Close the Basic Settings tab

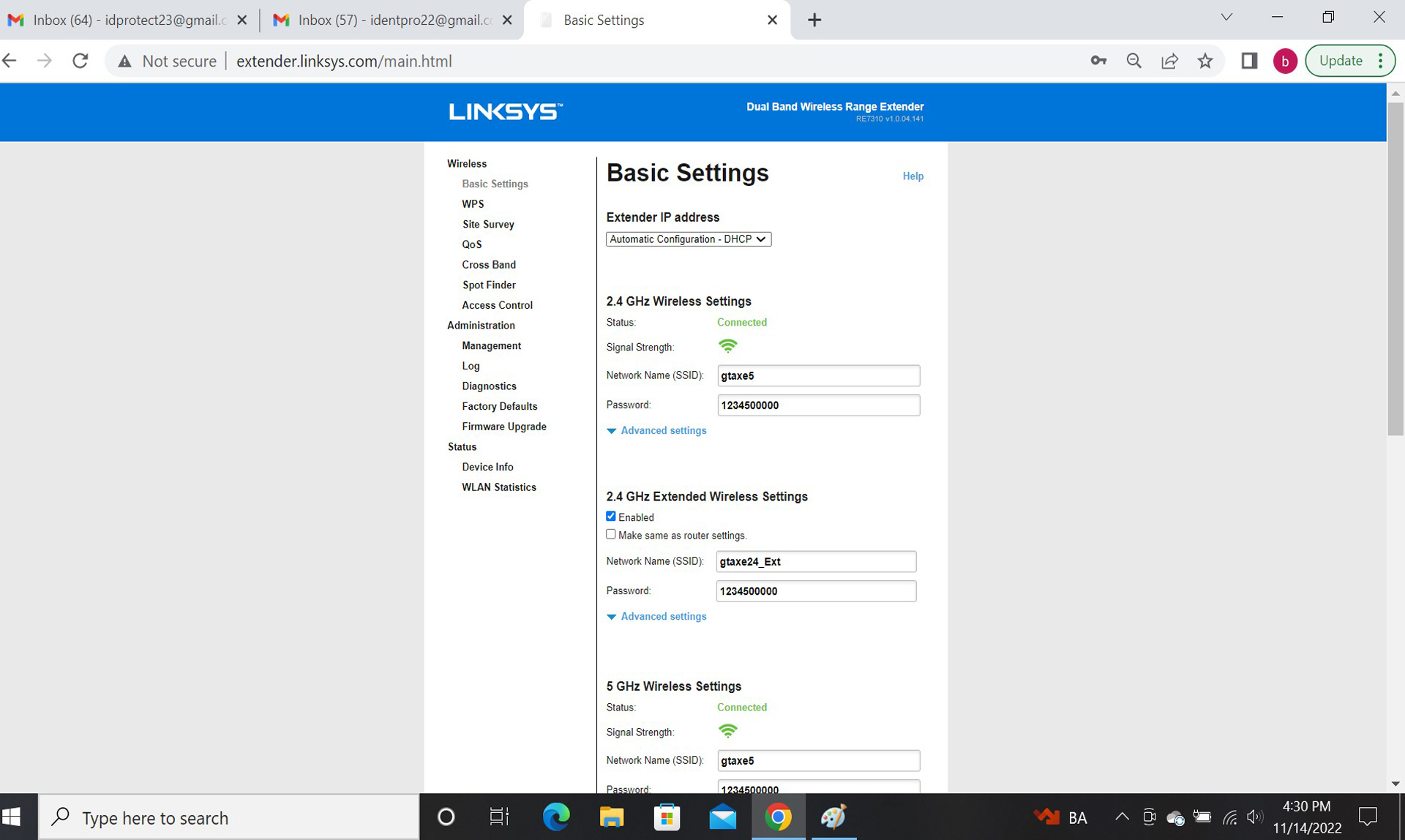coord(772,20)
